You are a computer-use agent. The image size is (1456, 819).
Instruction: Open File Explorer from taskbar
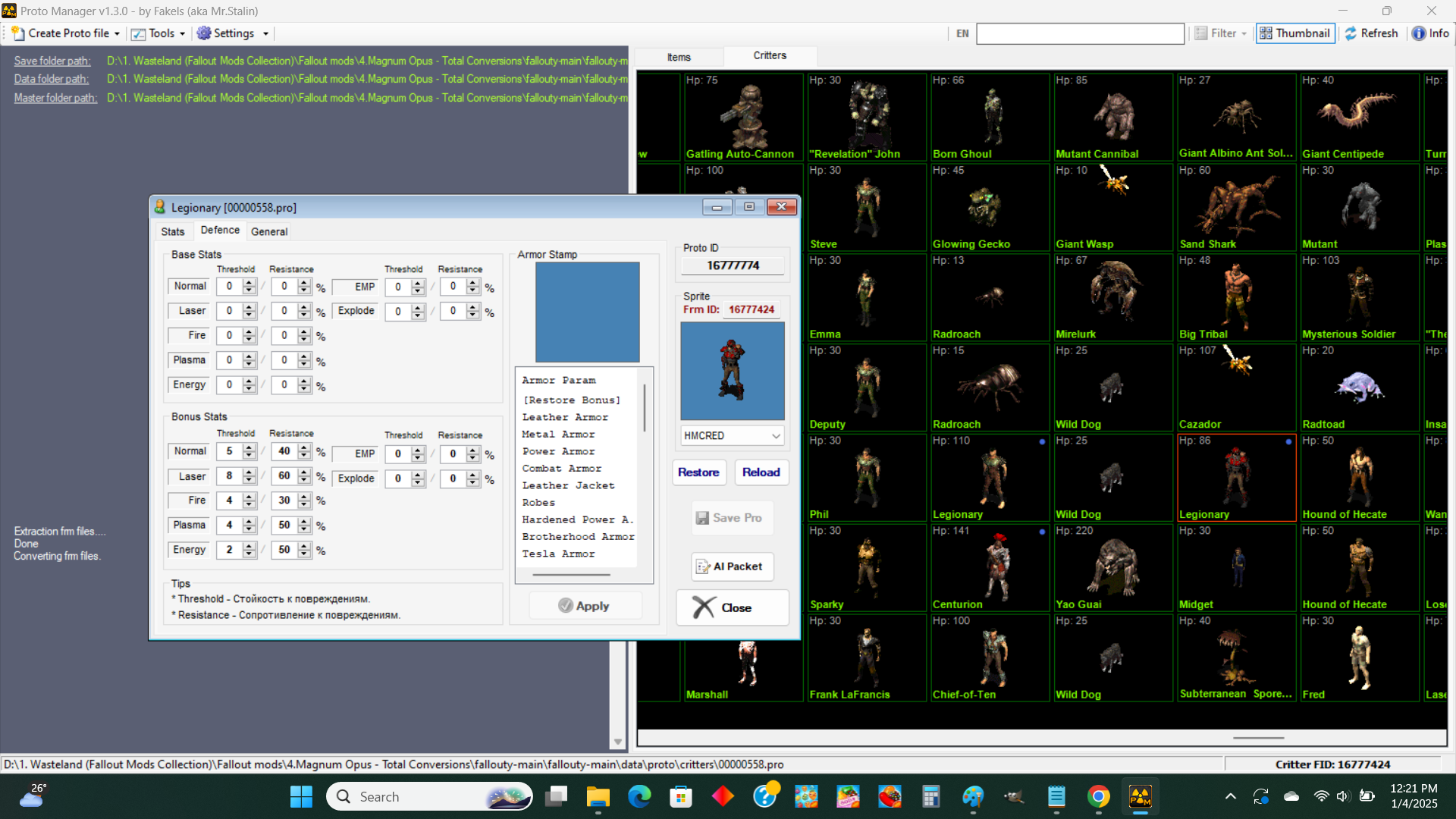point(598,796)
